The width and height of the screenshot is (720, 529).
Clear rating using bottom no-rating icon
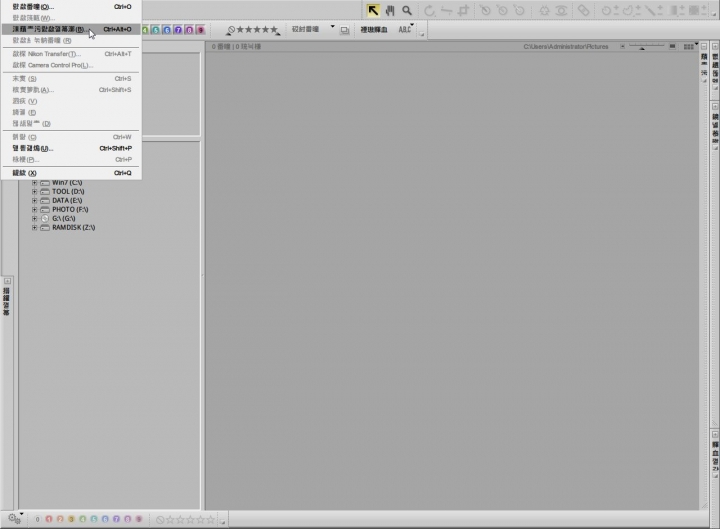(x=160, y=520)
